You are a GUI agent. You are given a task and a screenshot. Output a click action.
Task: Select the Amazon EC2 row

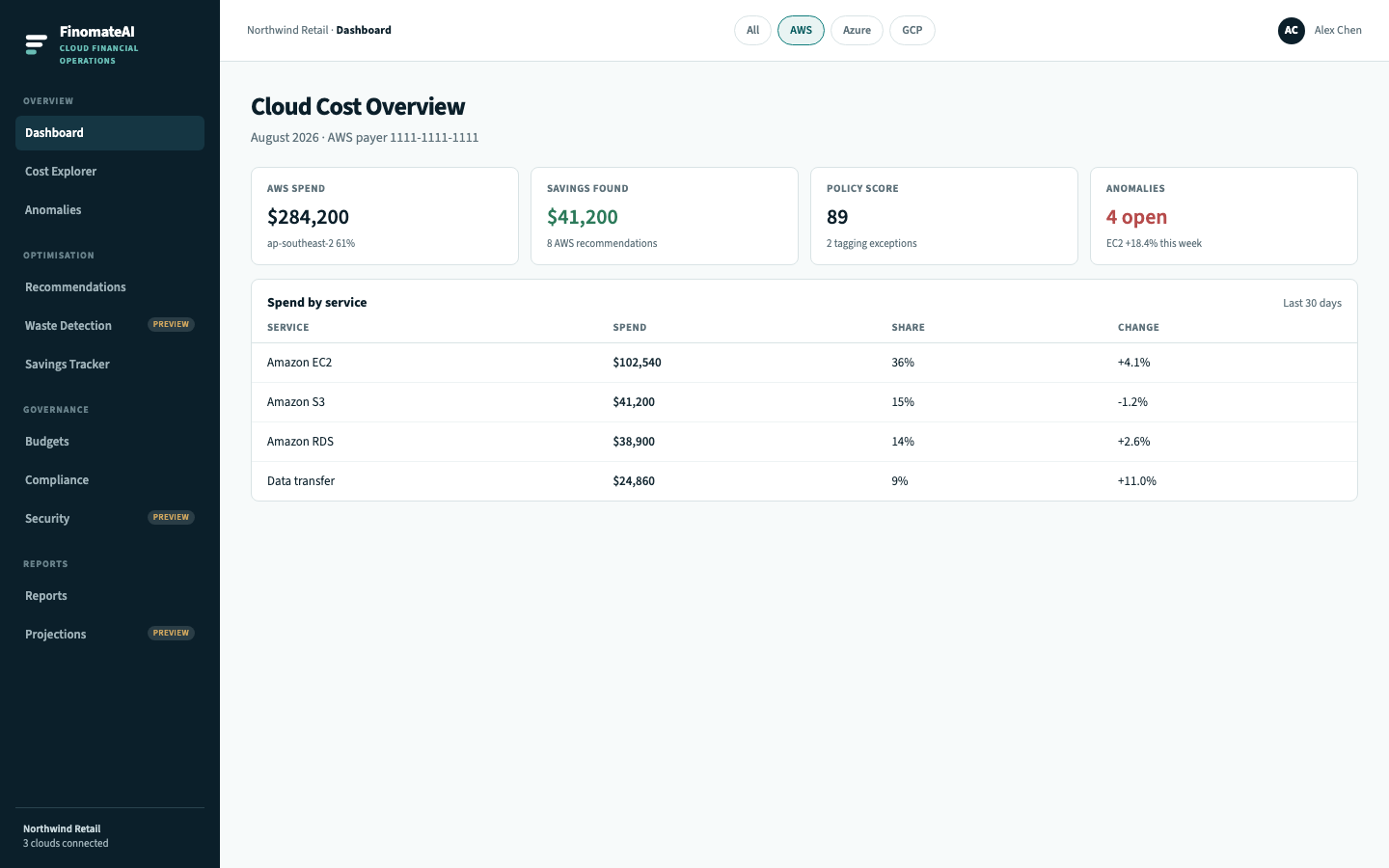804,363
